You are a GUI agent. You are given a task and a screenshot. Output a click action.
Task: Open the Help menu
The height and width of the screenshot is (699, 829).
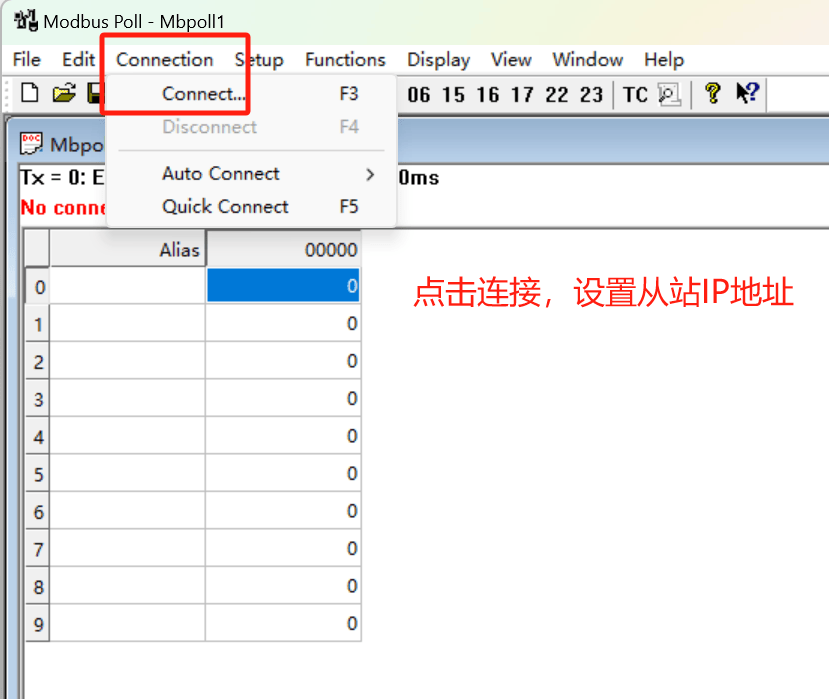pos(664,60)
